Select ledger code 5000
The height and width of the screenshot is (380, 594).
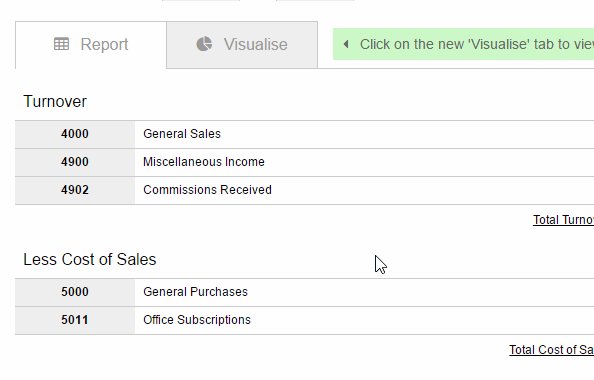click(75, 292)
